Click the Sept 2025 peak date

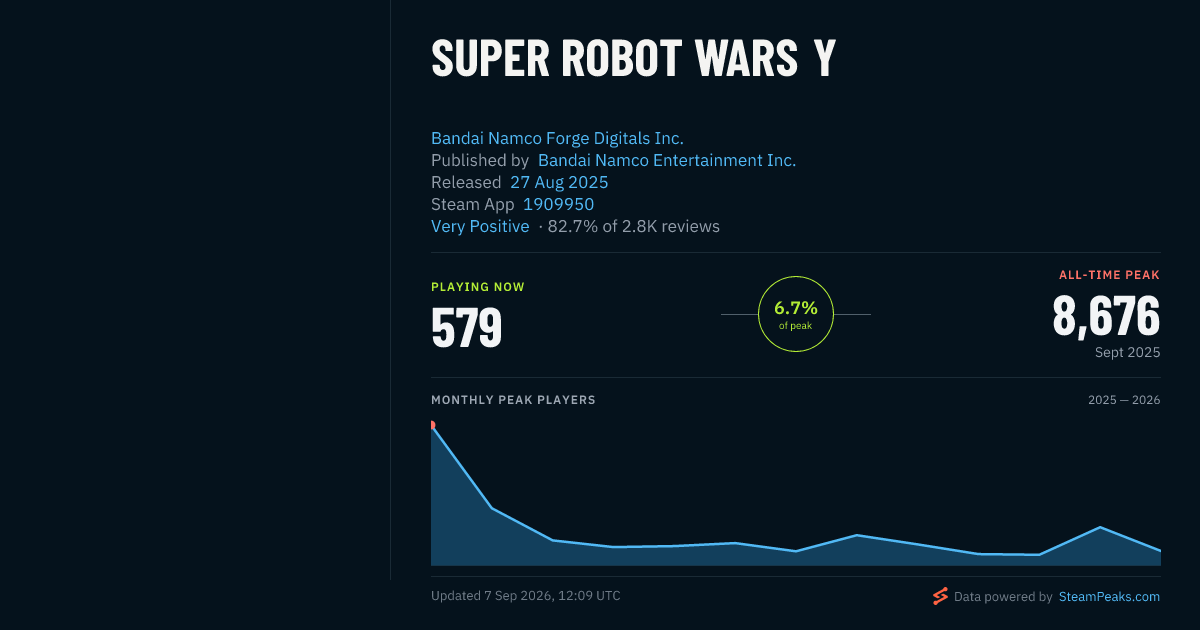(1127, 353)
